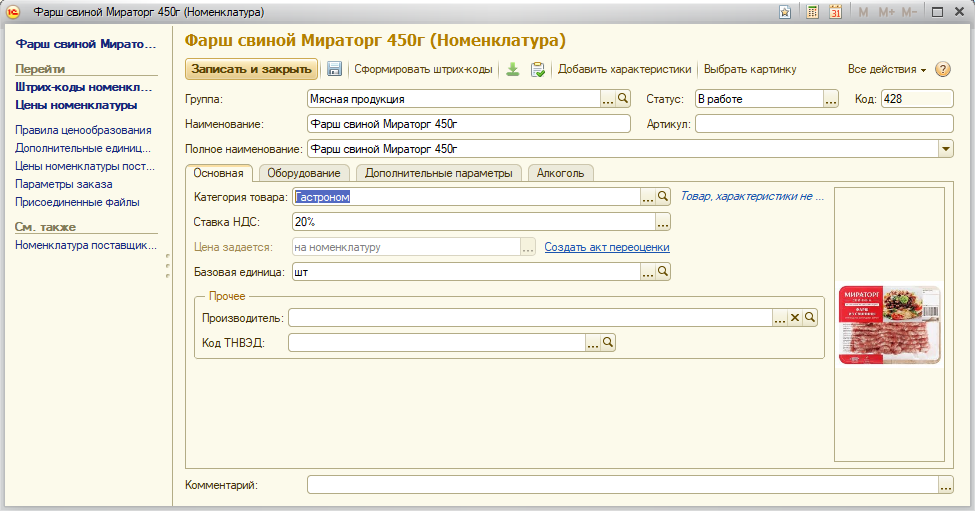Open Код ТНВЭД with magnifier icon
Viewport: 975px width, 511px height.
click(x=608, y=343)
